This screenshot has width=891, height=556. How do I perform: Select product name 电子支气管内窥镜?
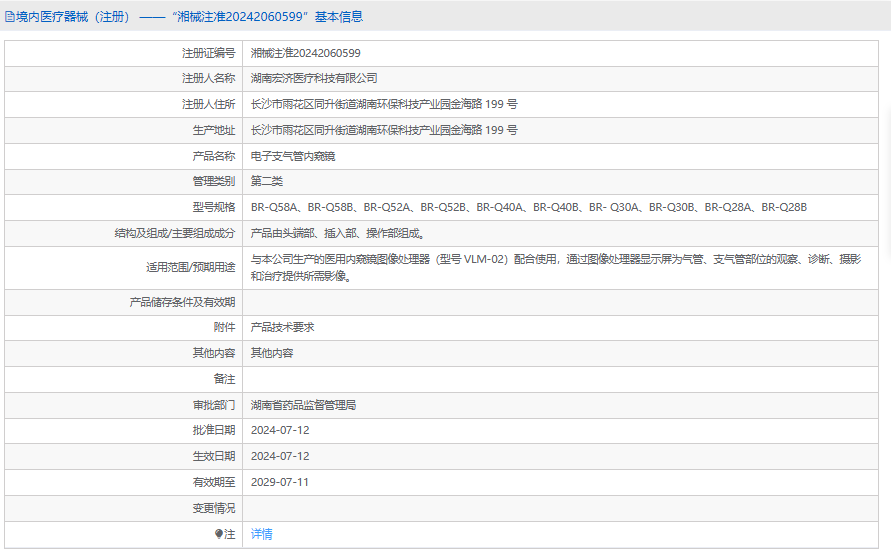click(293, 156)
